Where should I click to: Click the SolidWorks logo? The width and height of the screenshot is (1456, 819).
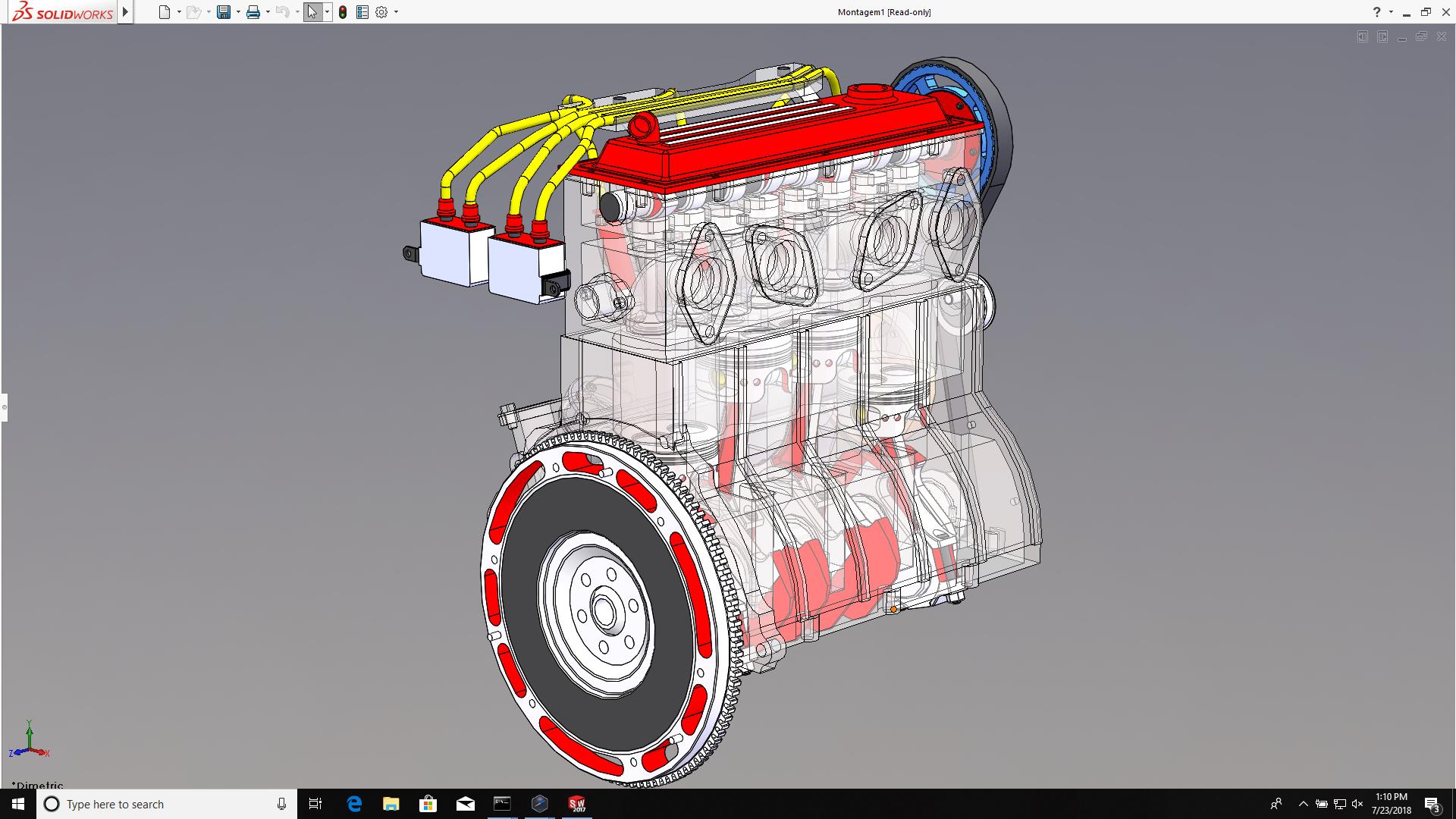click(64, 12)
